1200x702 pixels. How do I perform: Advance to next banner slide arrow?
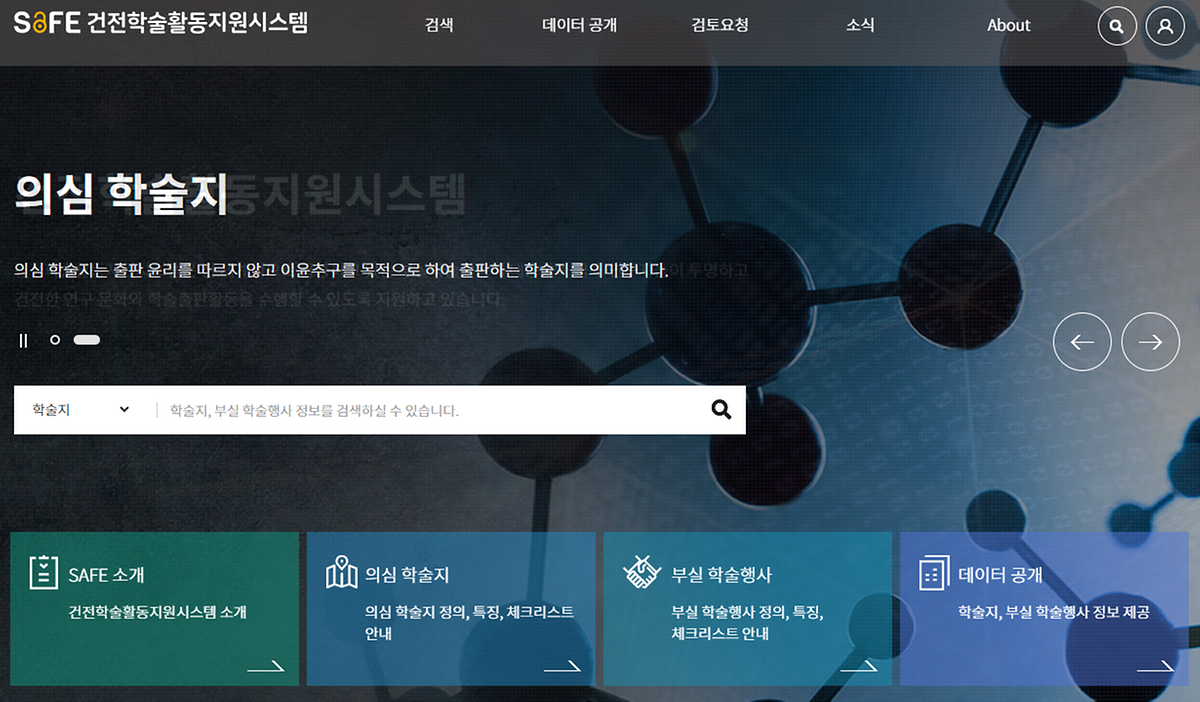click(1151, 342)
